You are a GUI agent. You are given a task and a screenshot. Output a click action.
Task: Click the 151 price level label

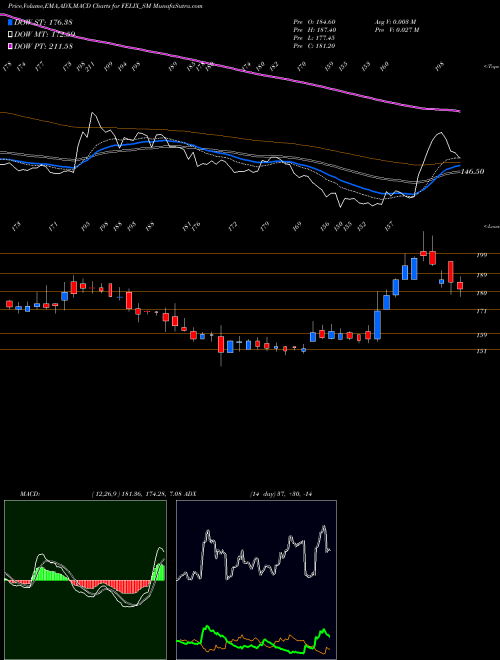[x=482, y=351]
